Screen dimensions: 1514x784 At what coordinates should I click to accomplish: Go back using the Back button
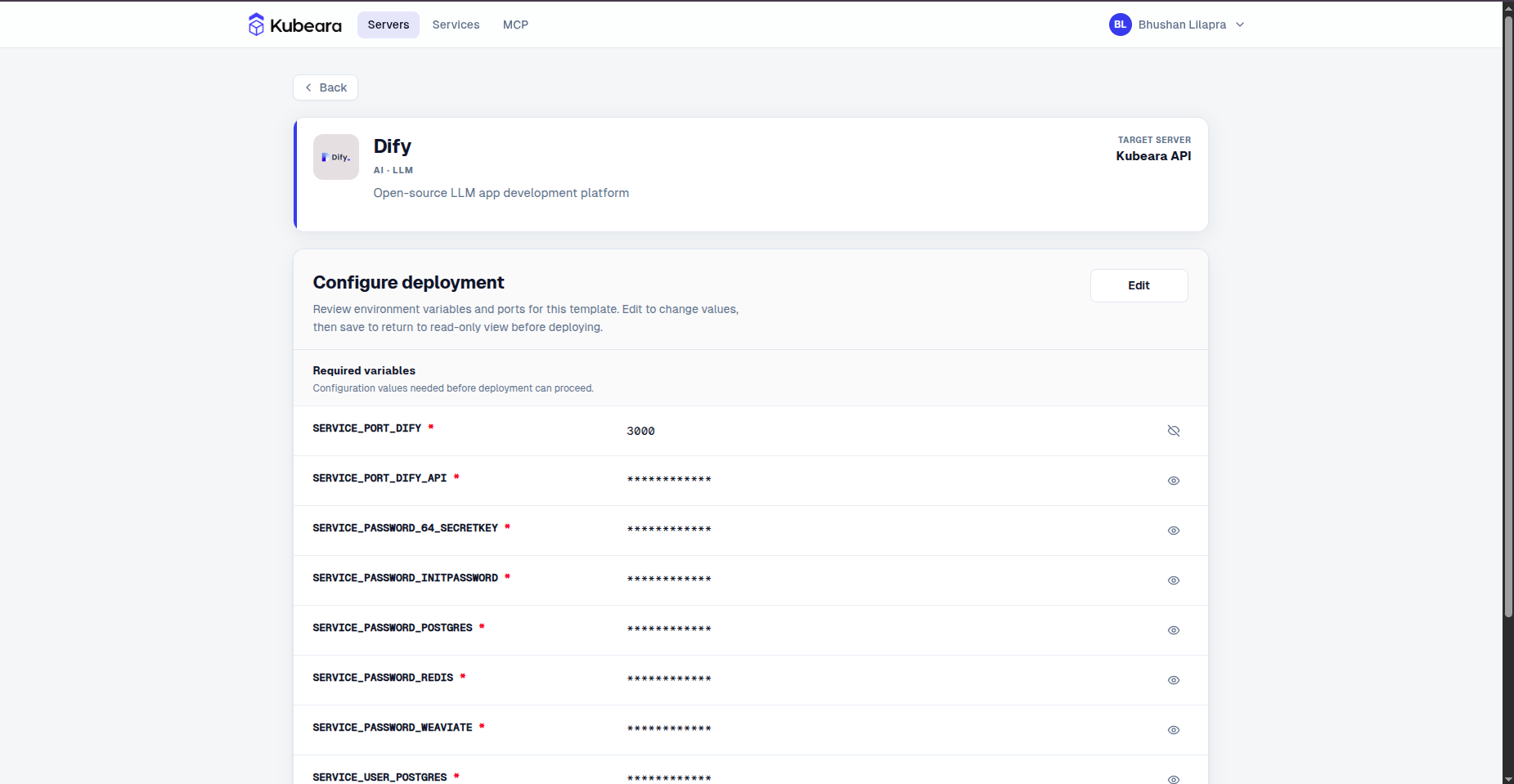coord(326,87)
